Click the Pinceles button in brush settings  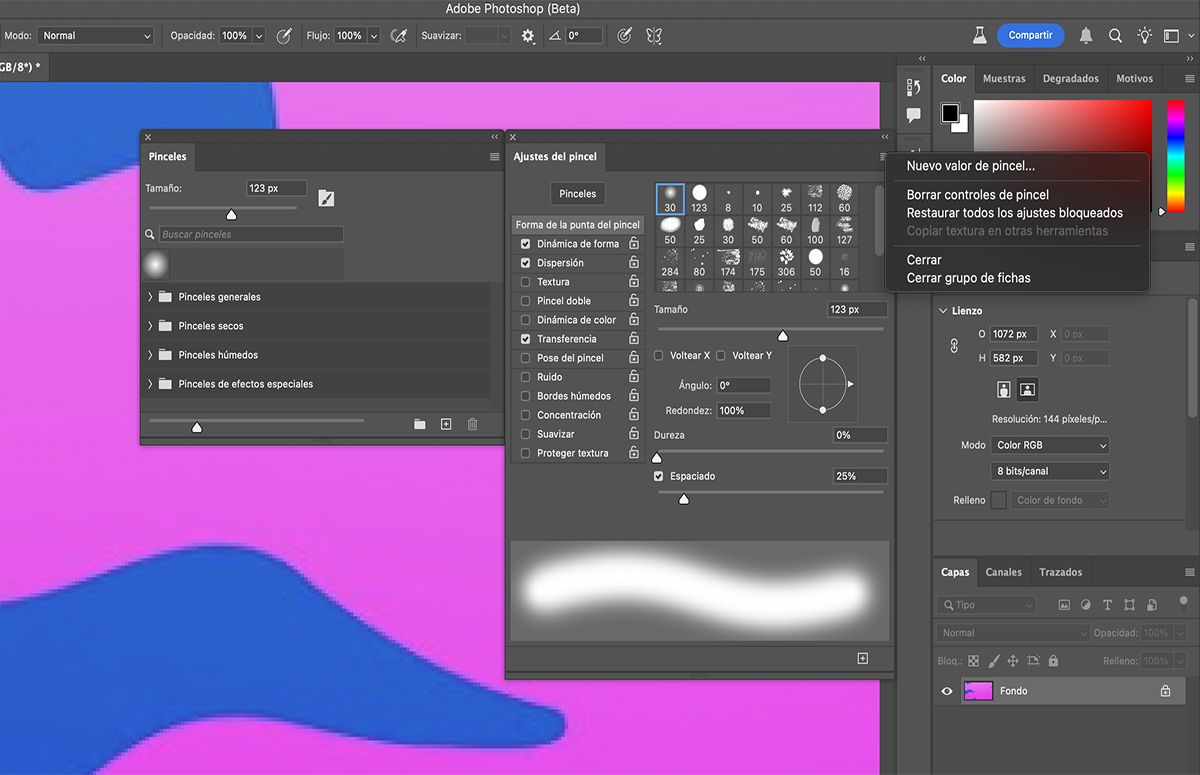(x=577, y=194)
